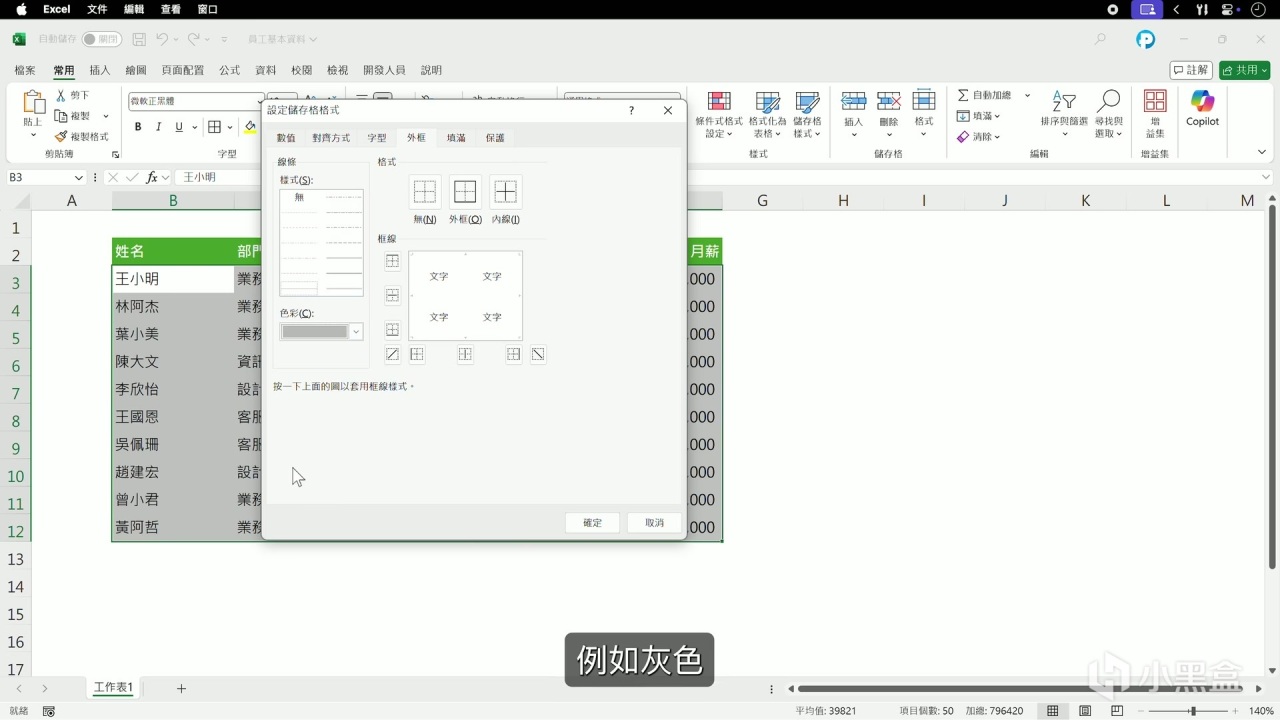Add a new sheet with plus button
1280x720 pixels.
pos(181,688)
